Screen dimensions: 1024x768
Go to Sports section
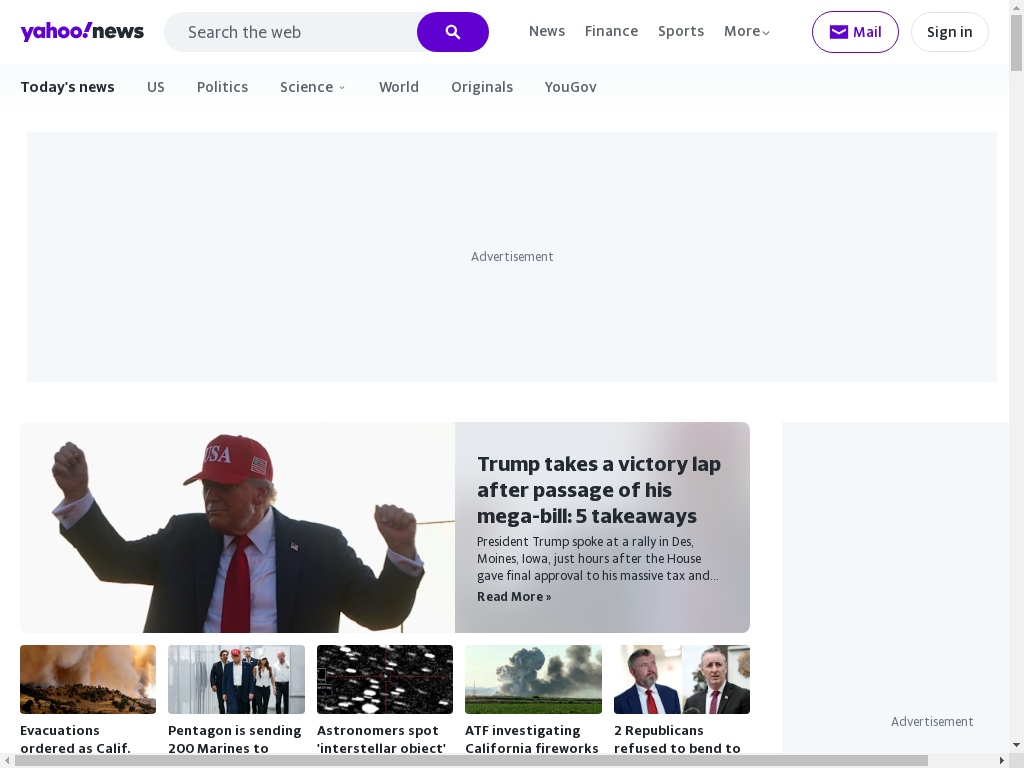point(680,31)
